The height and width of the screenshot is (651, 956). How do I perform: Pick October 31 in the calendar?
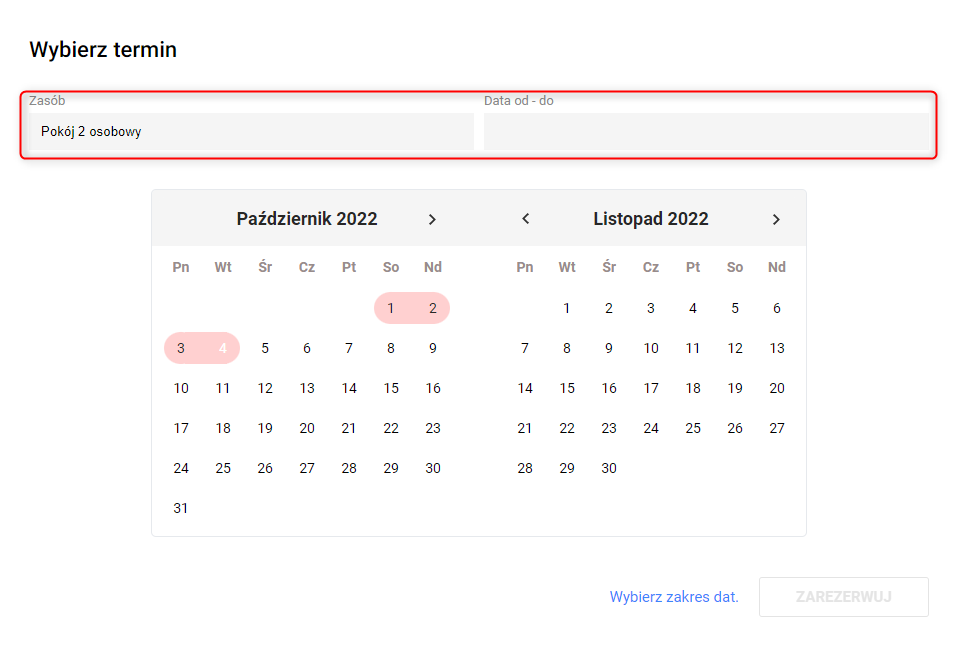(x=181, y=508)
